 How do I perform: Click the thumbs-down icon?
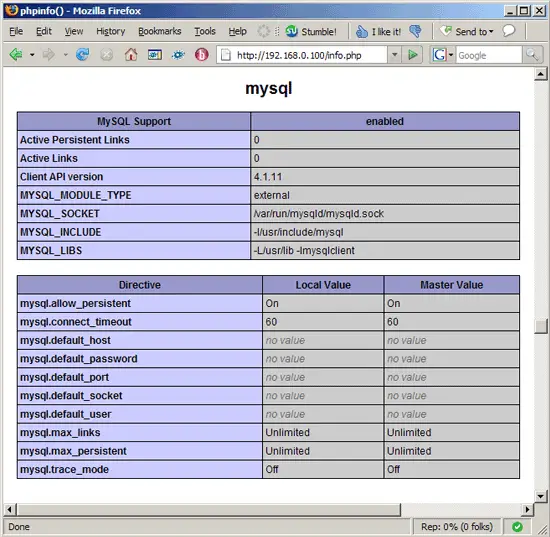pyautogui.click(x=415, y=32)
